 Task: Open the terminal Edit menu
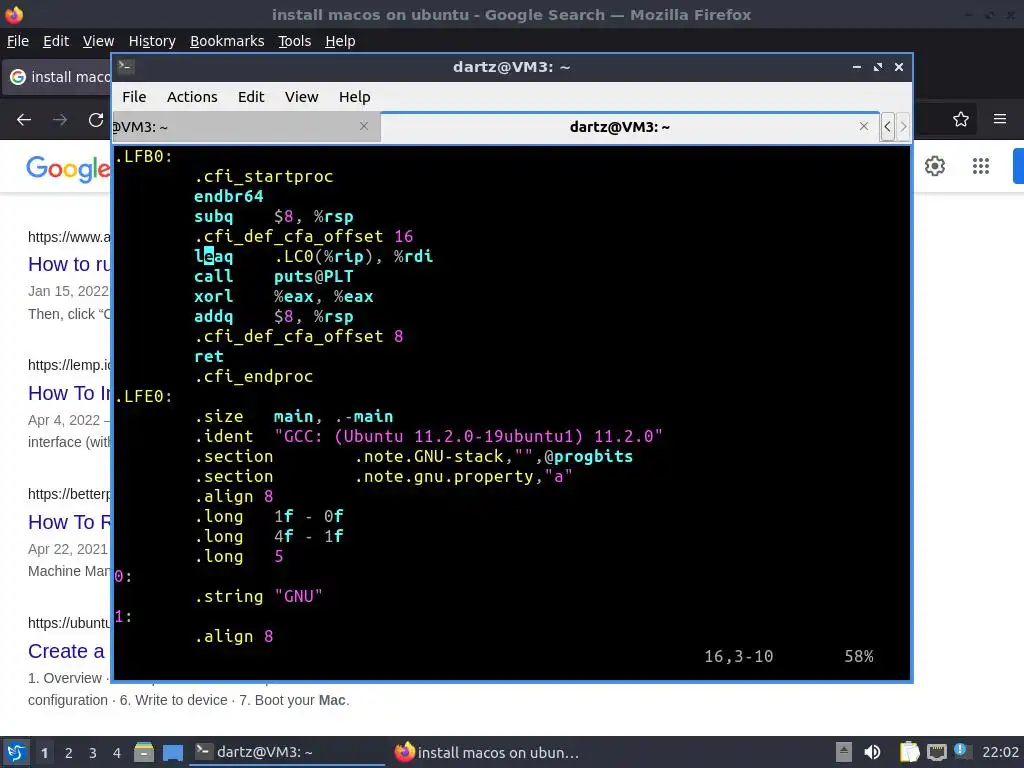[251, 97]
